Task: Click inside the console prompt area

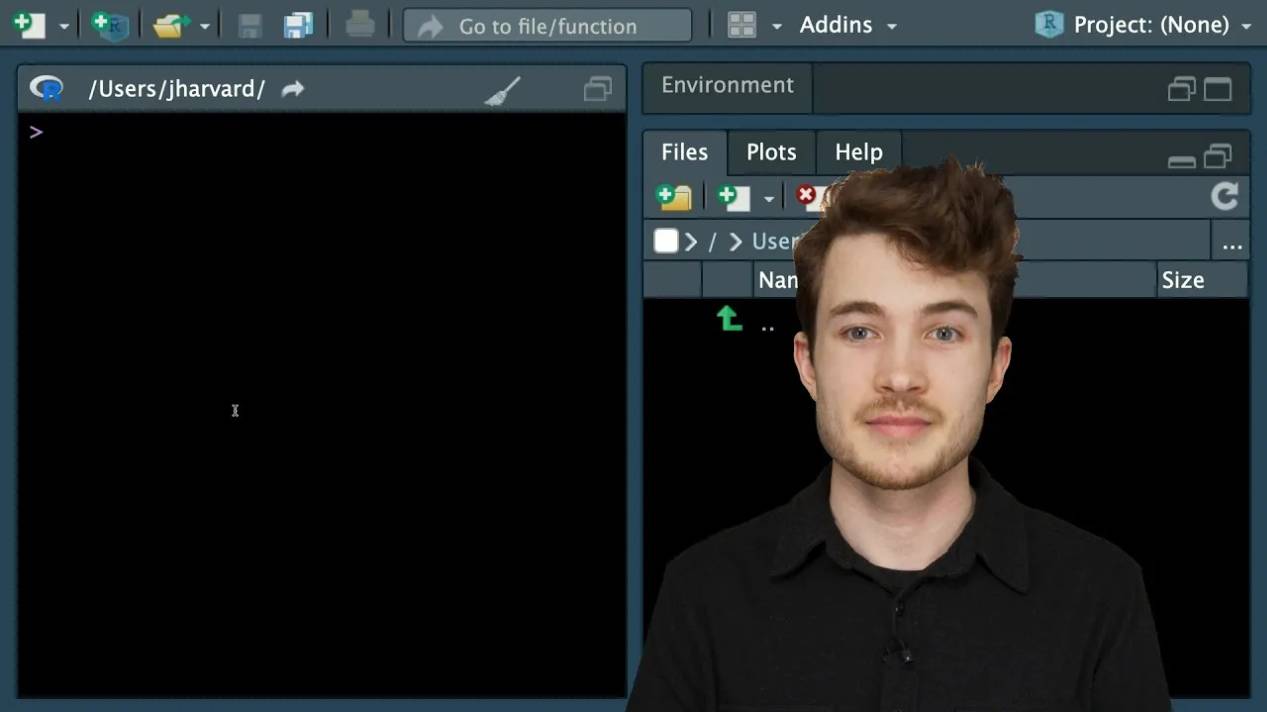Action: click(x=322, y=405)
